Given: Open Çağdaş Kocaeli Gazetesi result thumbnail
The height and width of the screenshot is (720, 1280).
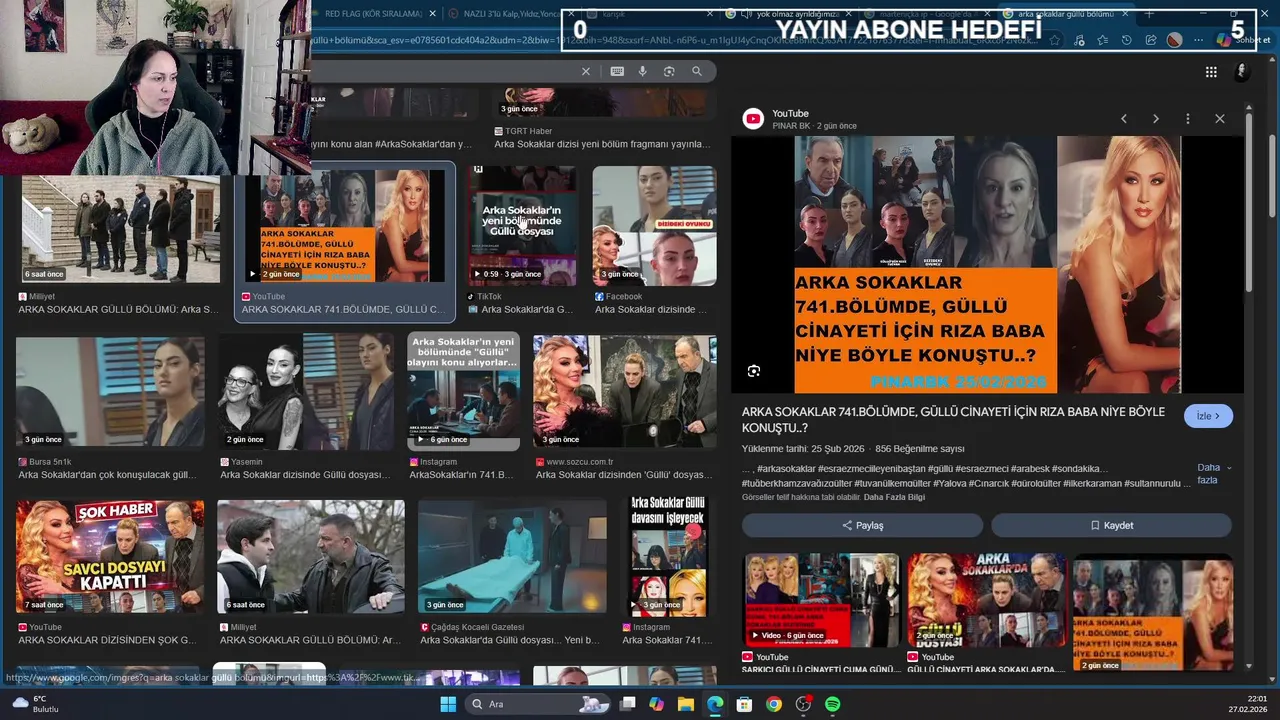Looking at the screenshot, I should 512,557.
